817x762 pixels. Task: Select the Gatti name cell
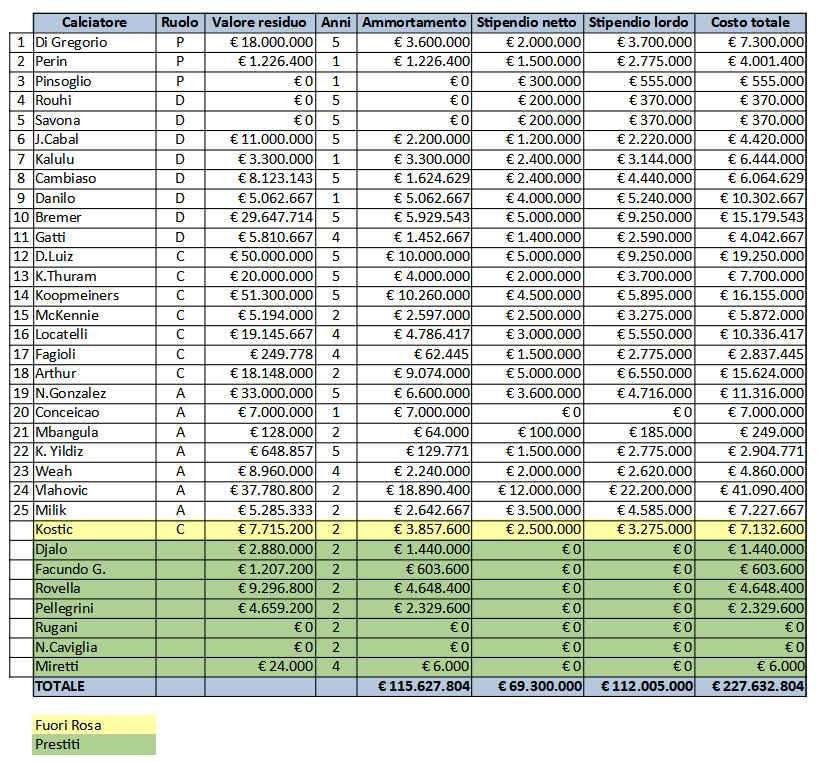pyautogui.click(x=94, y=238)
